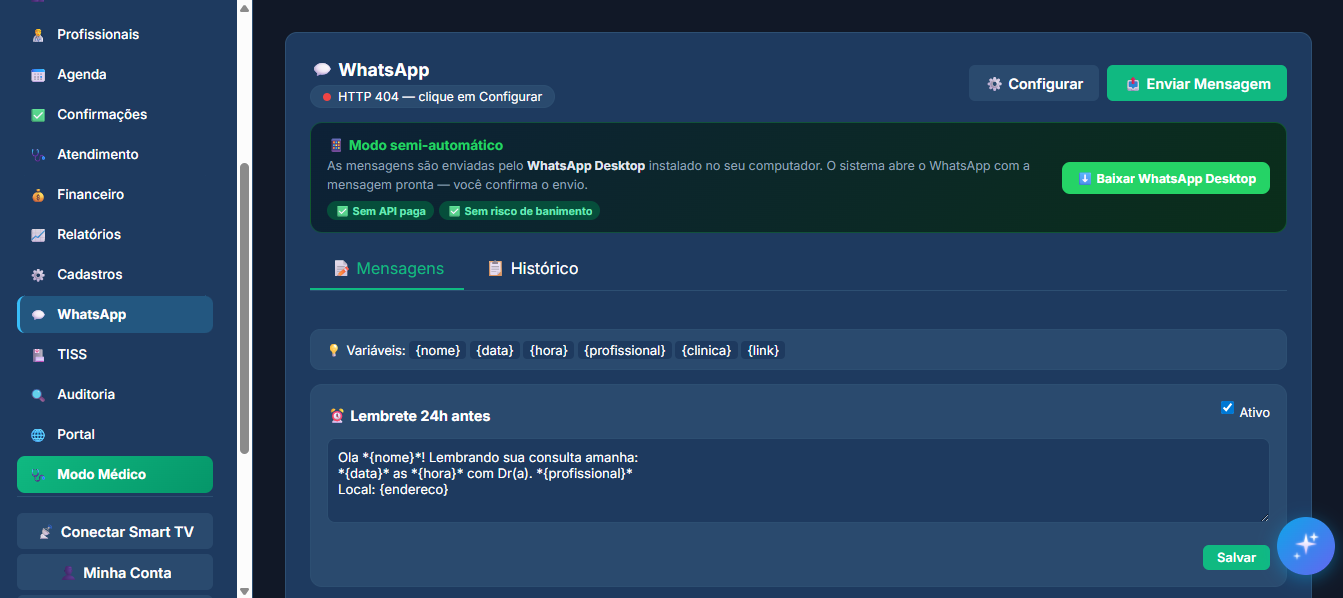This screenshot has width=1343, height=598.
Task: Click the Enviar Mensagem button
Action: pos(1196,84)
